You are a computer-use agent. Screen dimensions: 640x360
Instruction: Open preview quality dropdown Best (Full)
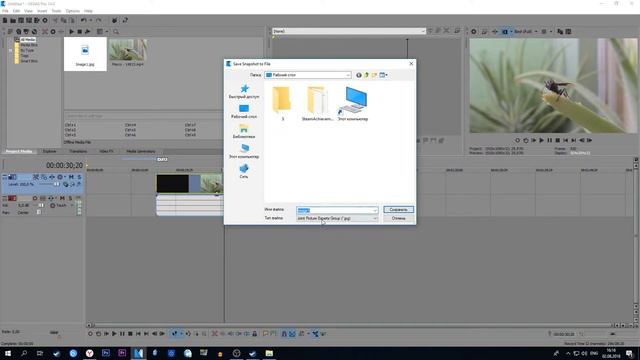click(525, 31)
